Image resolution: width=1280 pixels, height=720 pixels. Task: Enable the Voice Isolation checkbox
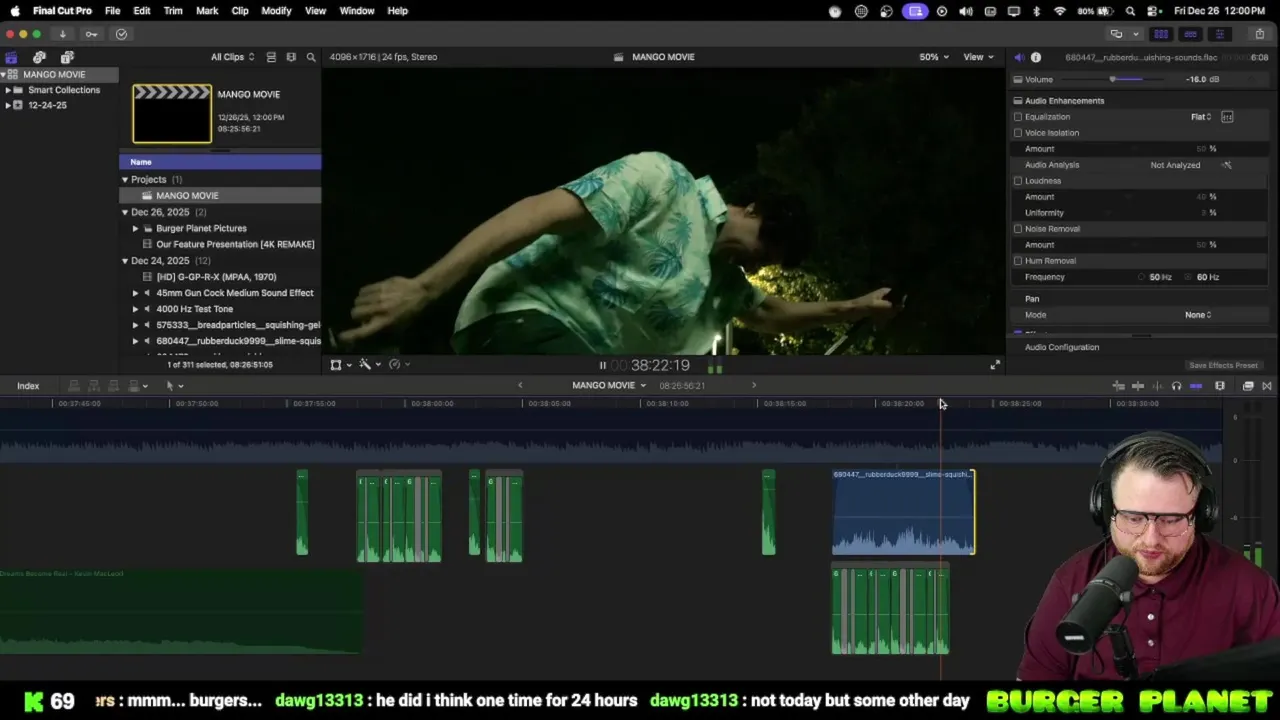point(1018,133)
